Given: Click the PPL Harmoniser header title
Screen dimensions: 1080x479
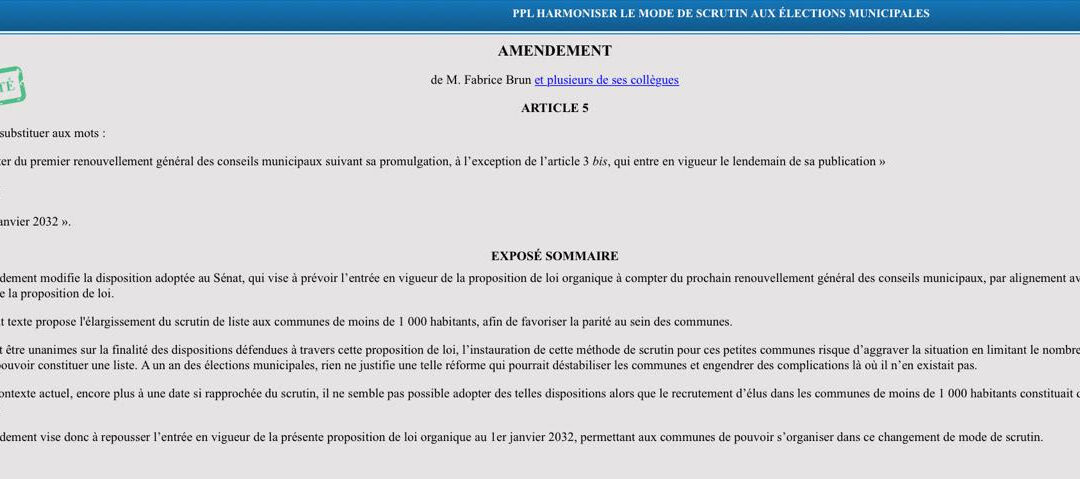Looking at the screenshot, I should pos(720,14).
